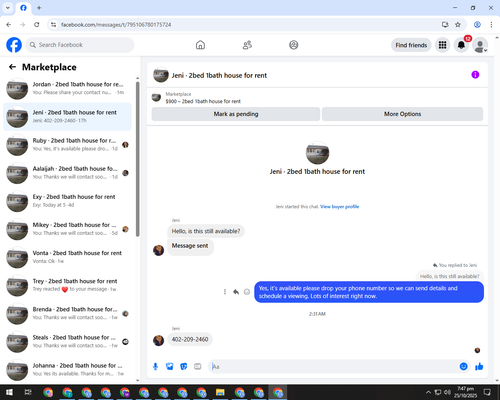Click the conversation list scrollbar
The height and width of the screenshot is (400, 500).
138,159
